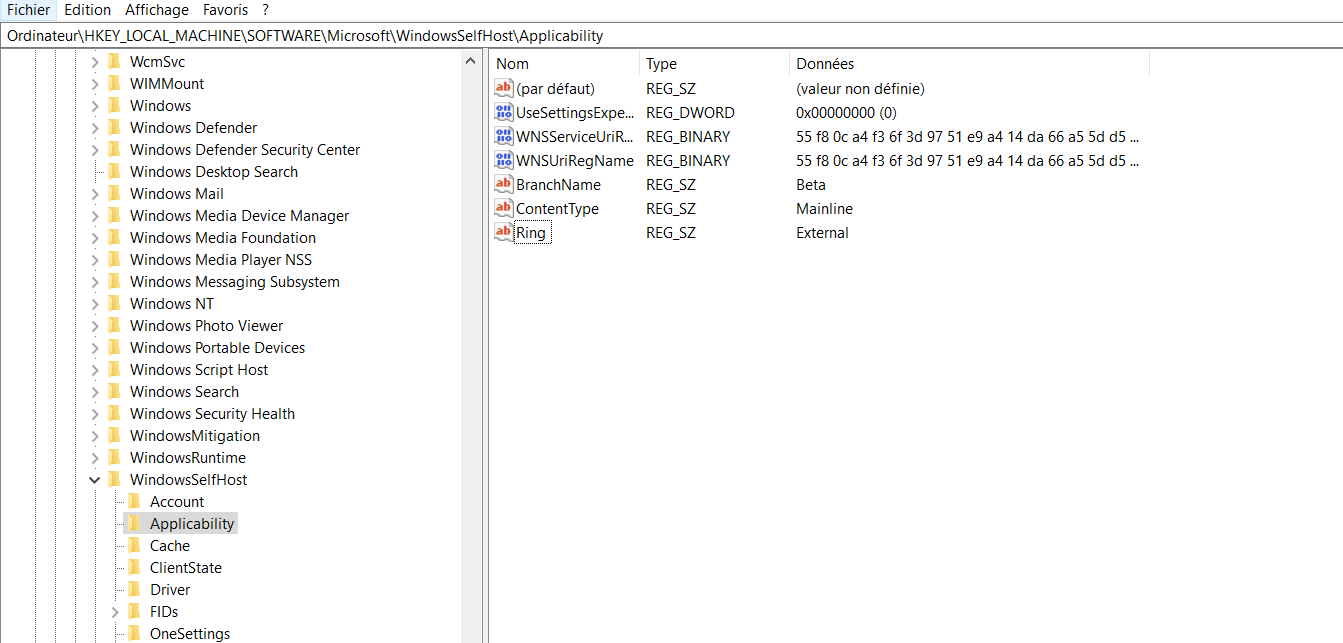
Task: Click the Windows Defender folder icon
Action: pyautogui.click(x=113, y=127)
